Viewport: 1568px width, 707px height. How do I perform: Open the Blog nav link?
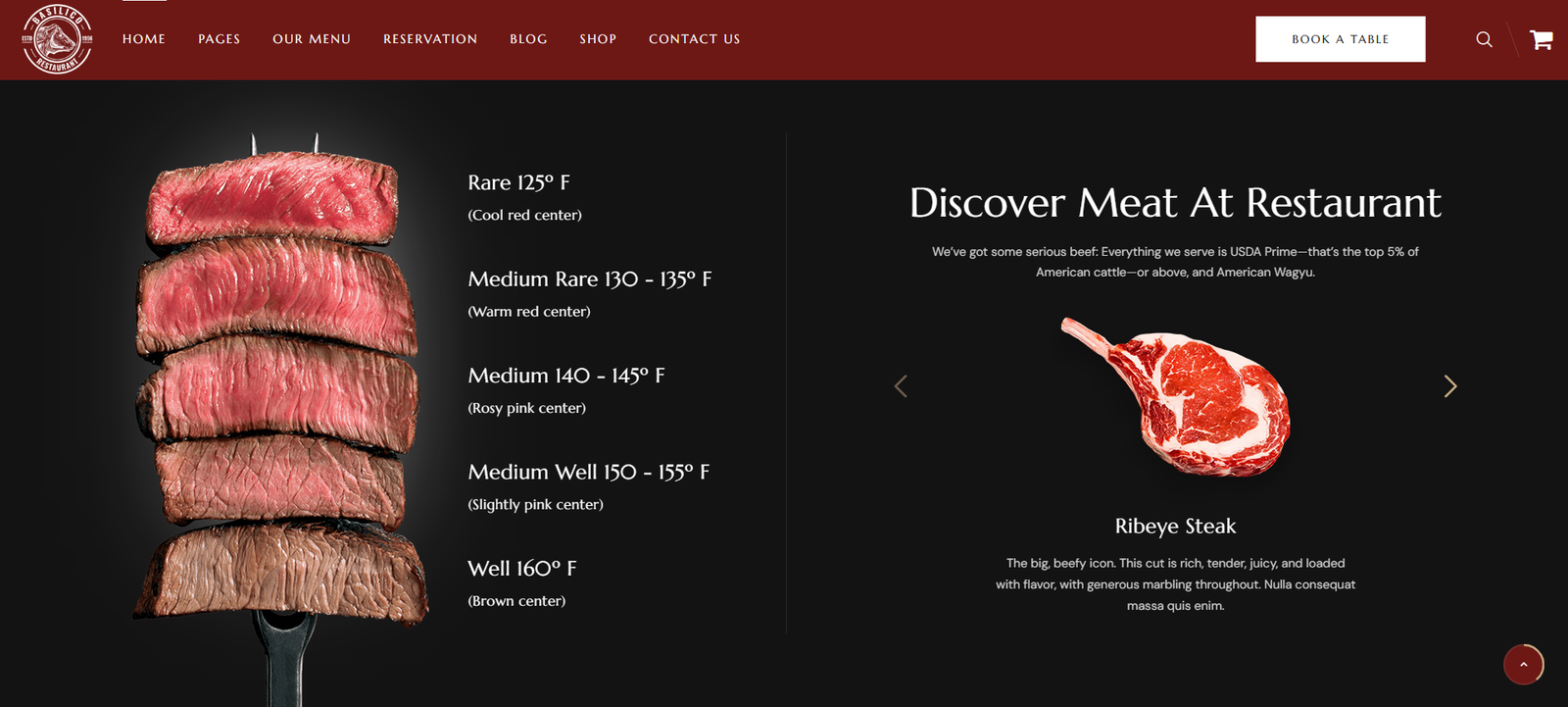(528, 39)
